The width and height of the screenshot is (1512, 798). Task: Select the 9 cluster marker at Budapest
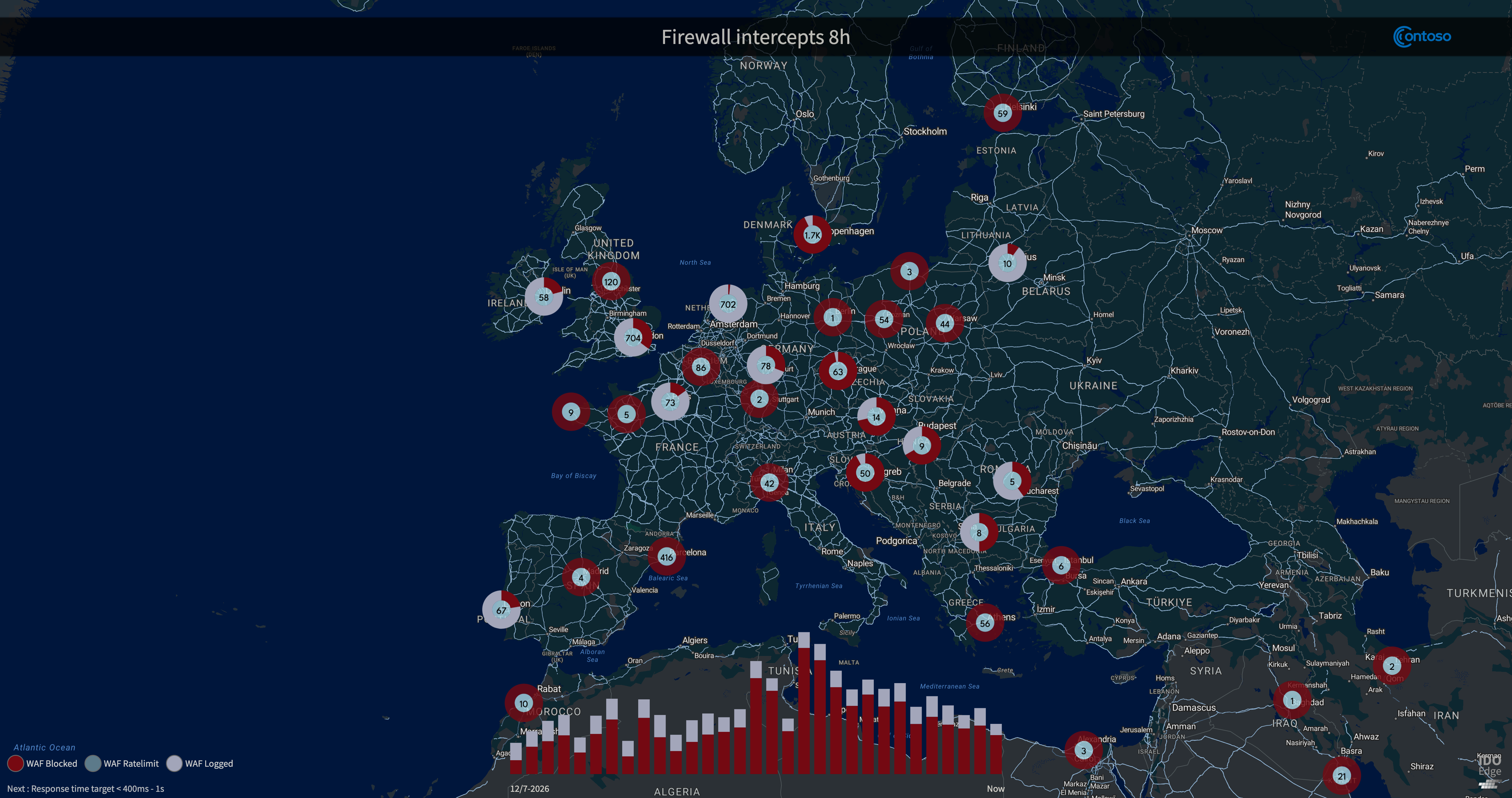click(x=921, y=446)
